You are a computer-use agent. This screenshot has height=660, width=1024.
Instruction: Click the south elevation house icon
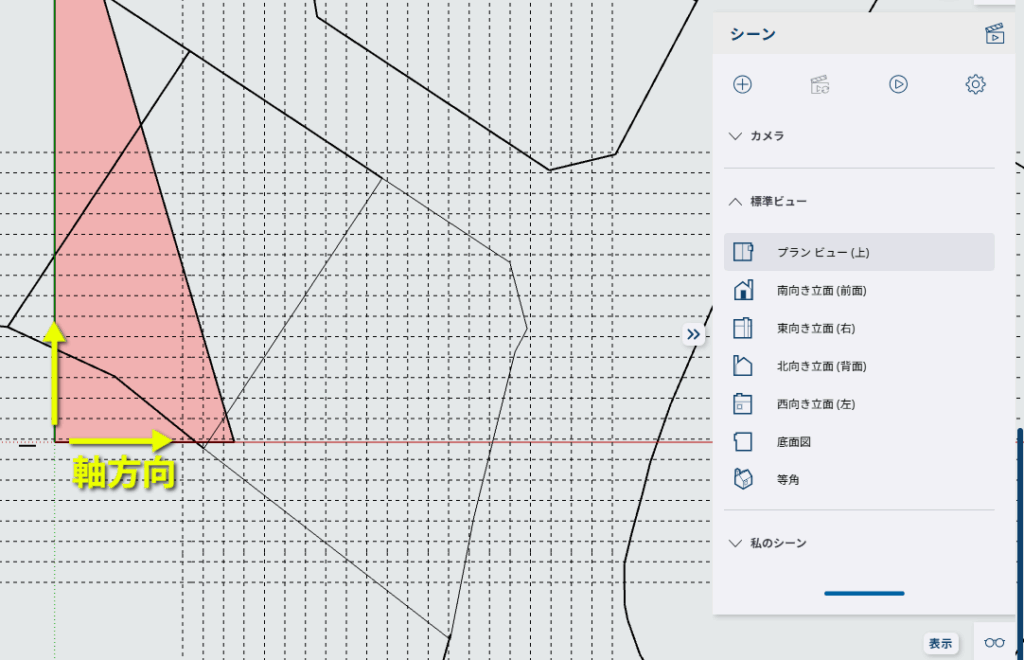[x=743, y=290]
